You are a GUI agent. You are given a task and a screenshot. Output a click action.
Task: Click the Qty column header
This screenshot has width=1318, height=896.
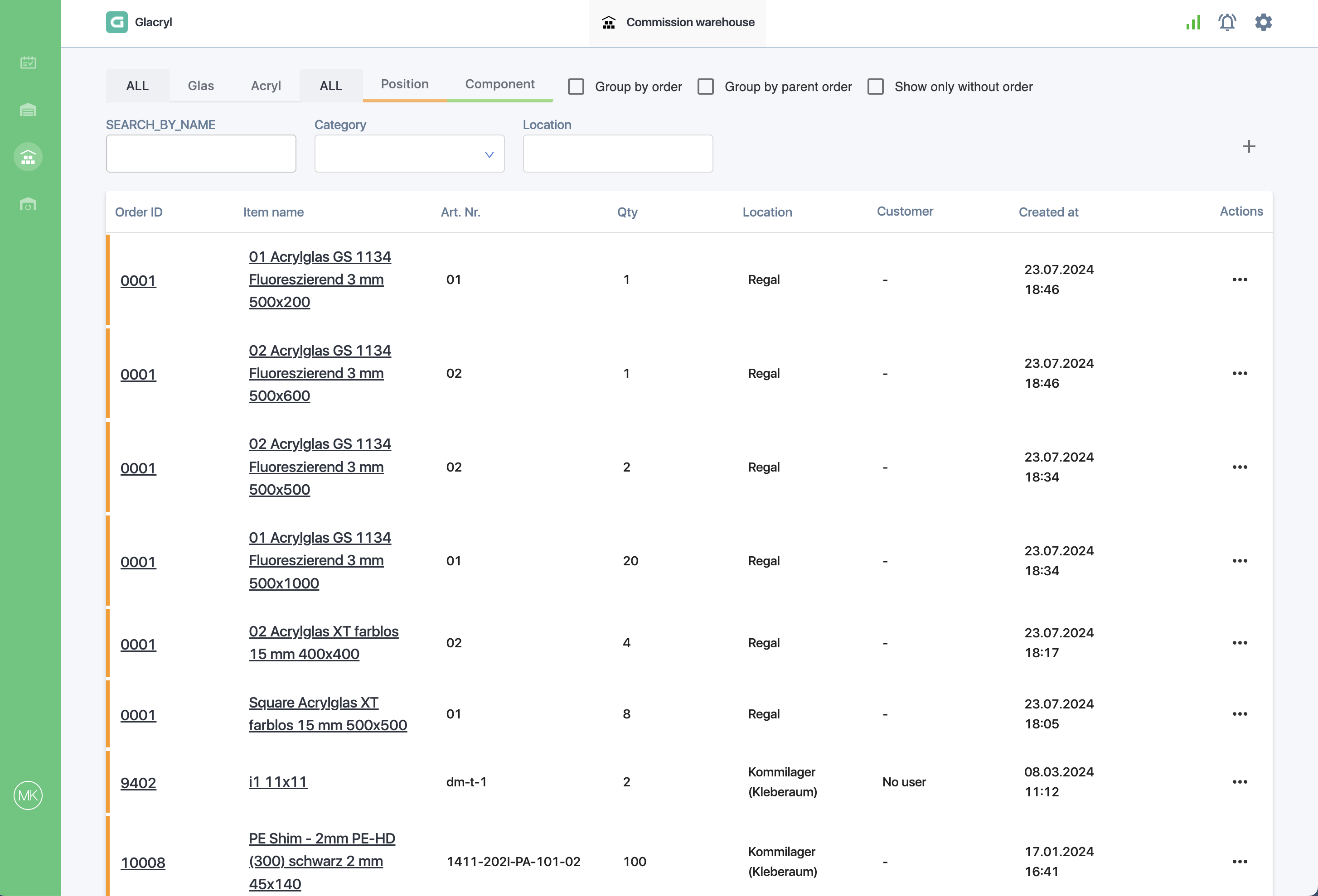[627, 212]
